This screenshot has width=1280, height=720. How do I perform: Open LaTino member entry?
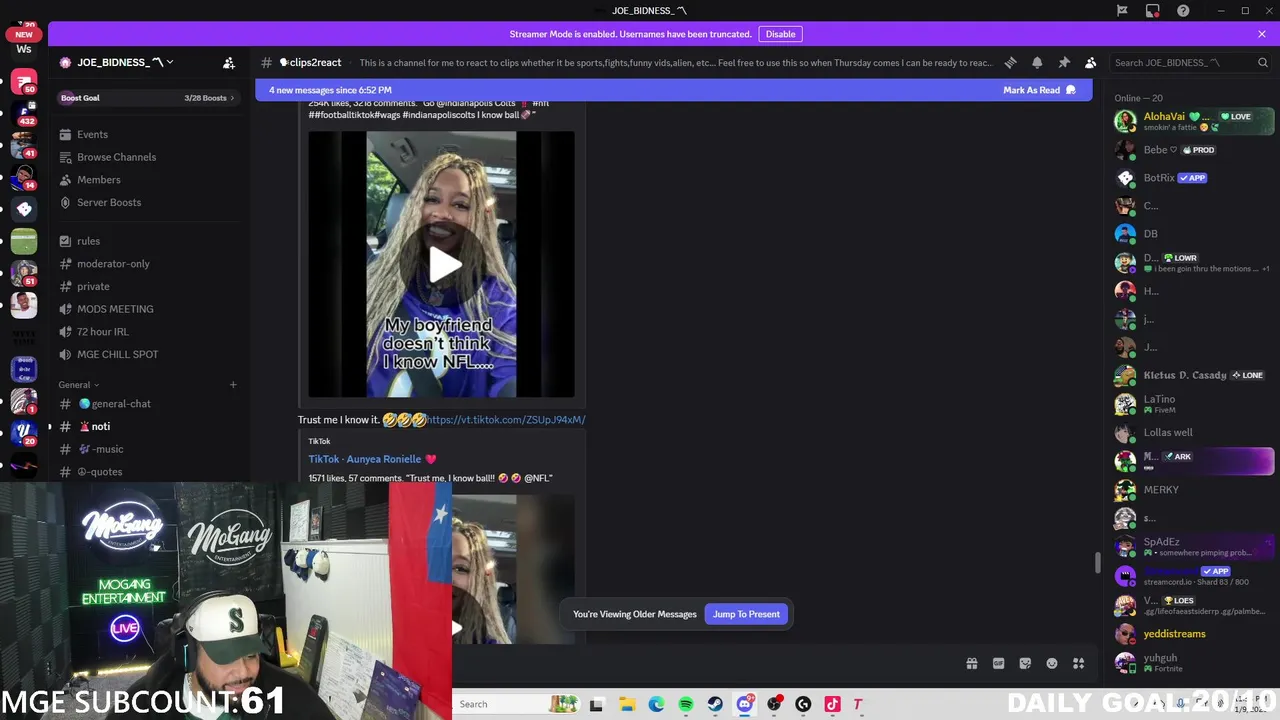[1193, 404]
